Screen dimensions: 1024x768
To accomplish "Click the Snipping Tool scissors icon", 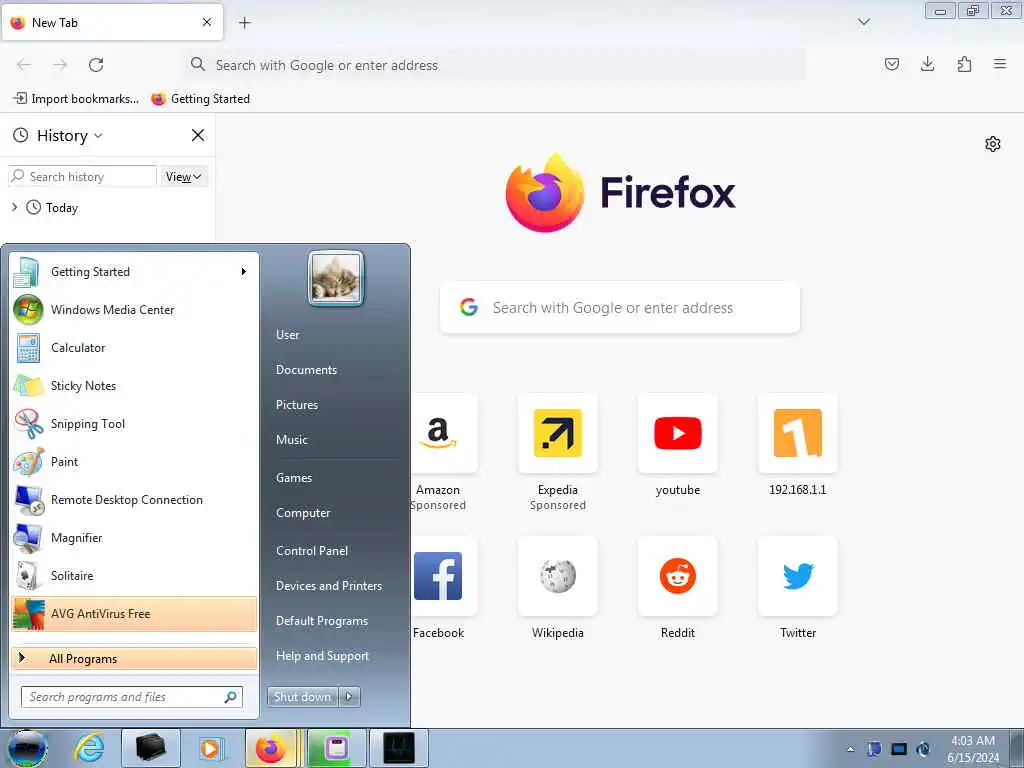I will click(28, 424).
